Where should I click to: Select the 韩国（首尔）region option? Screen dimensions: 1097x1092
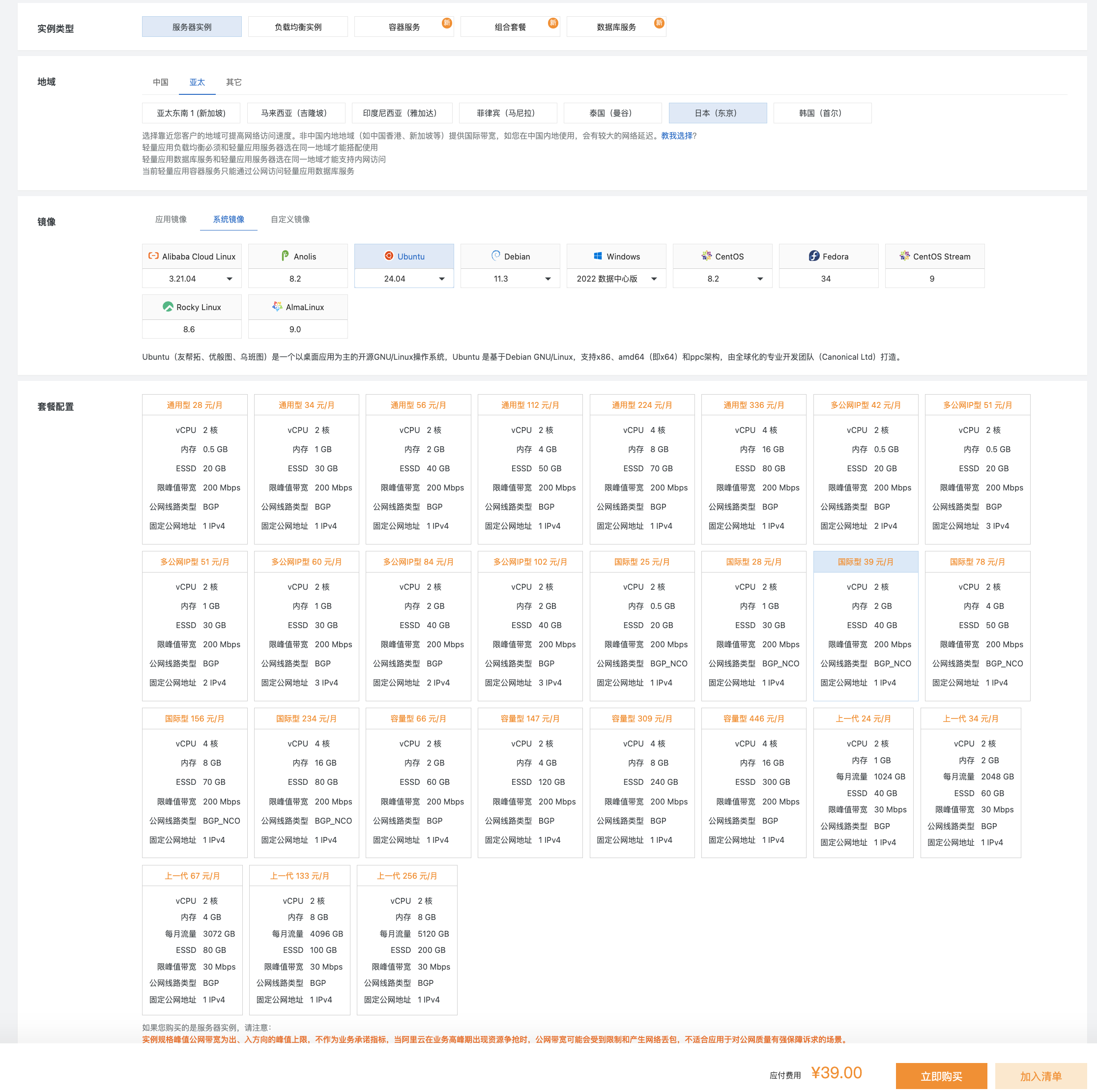point(822,113)
